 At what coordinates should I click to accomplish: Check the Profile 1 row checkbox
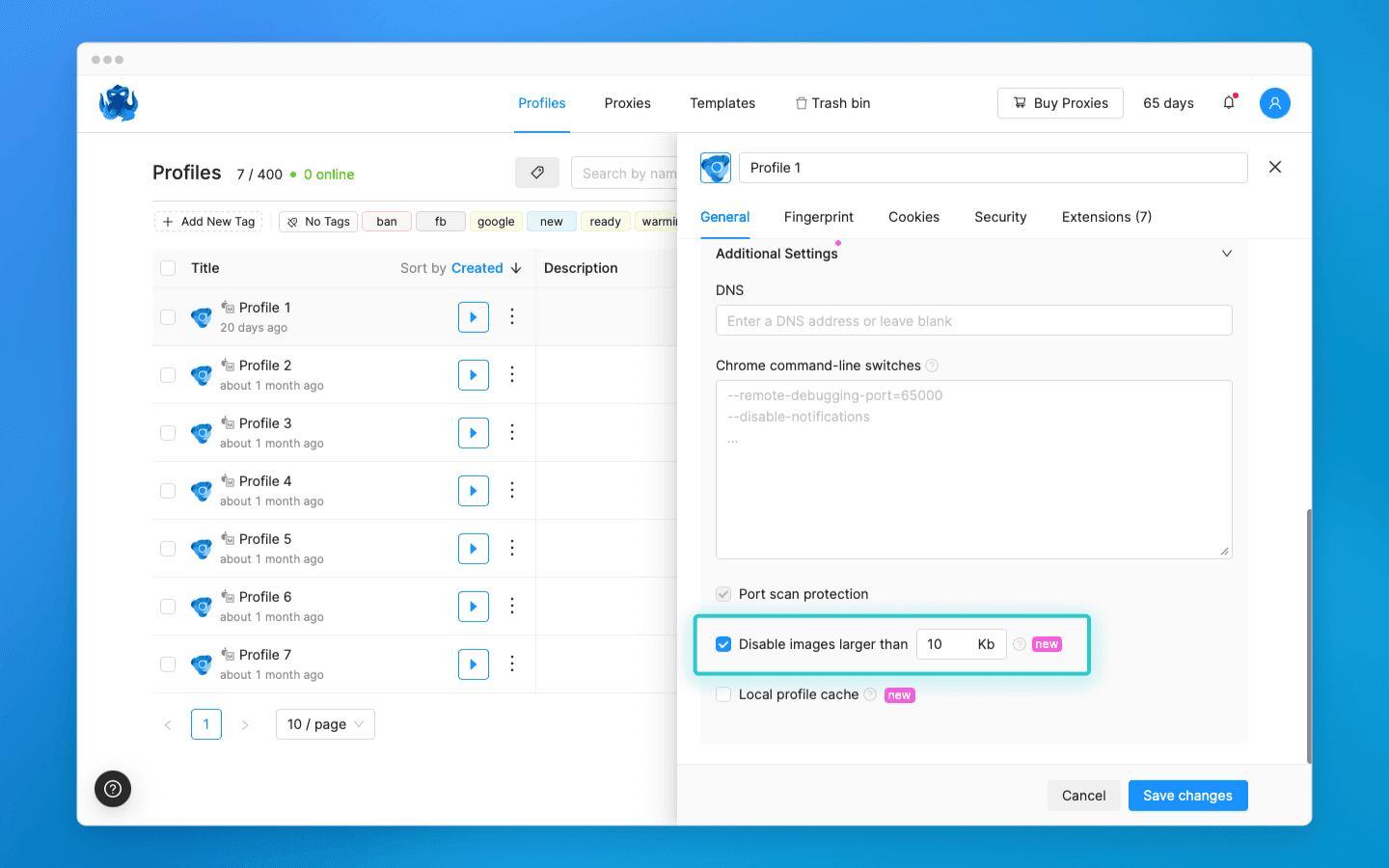(x=168, y=317)
